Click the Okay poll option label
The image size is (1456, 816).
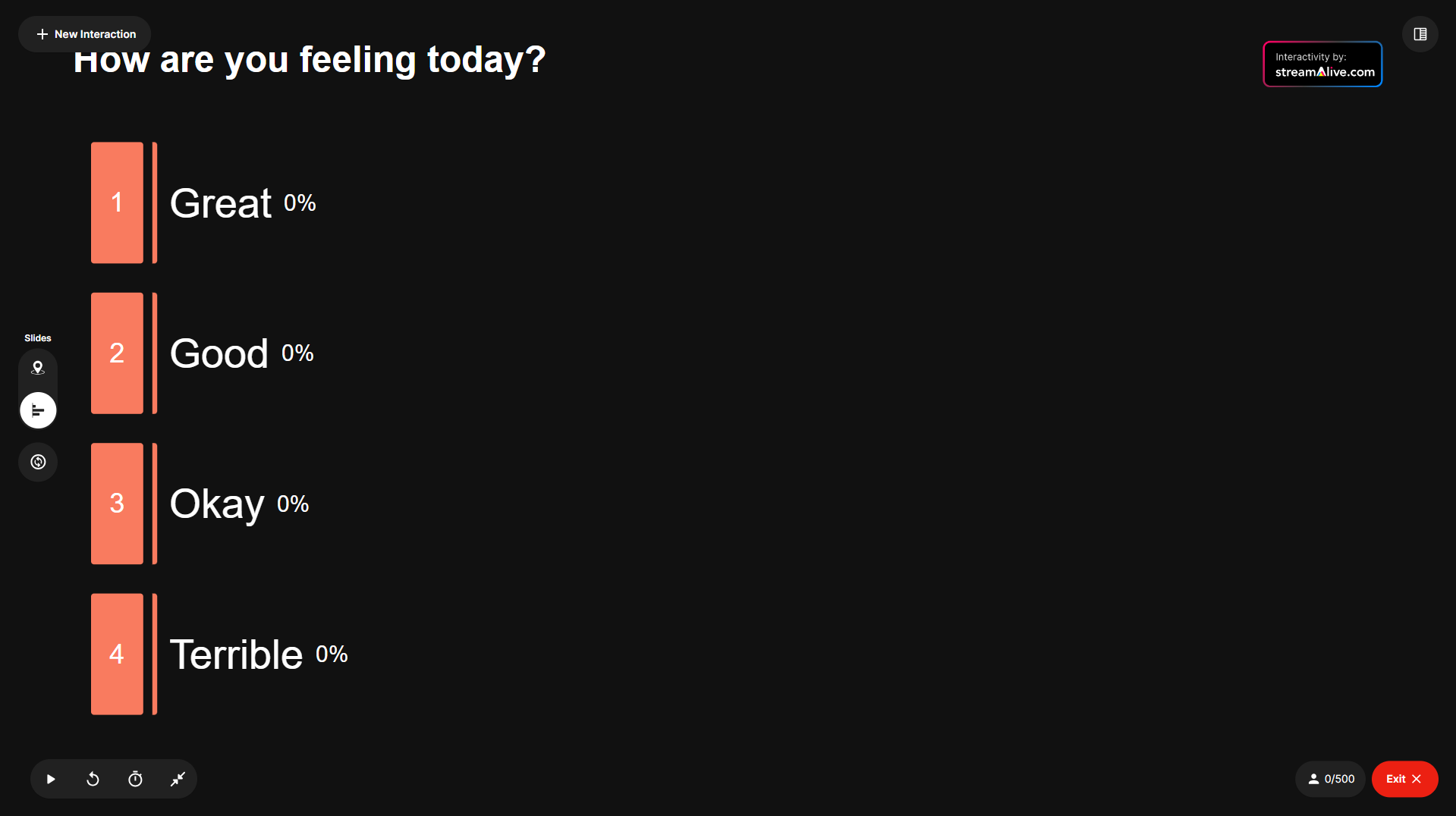217,504
